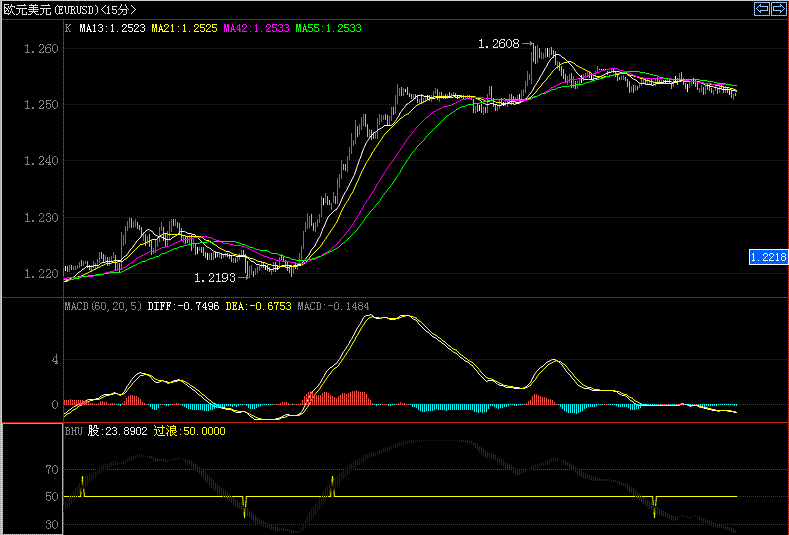This screenshot has height=535, width=789.
Task: Click the MACD(60,20,5) indicator name
Action: [x=103, y=306]
